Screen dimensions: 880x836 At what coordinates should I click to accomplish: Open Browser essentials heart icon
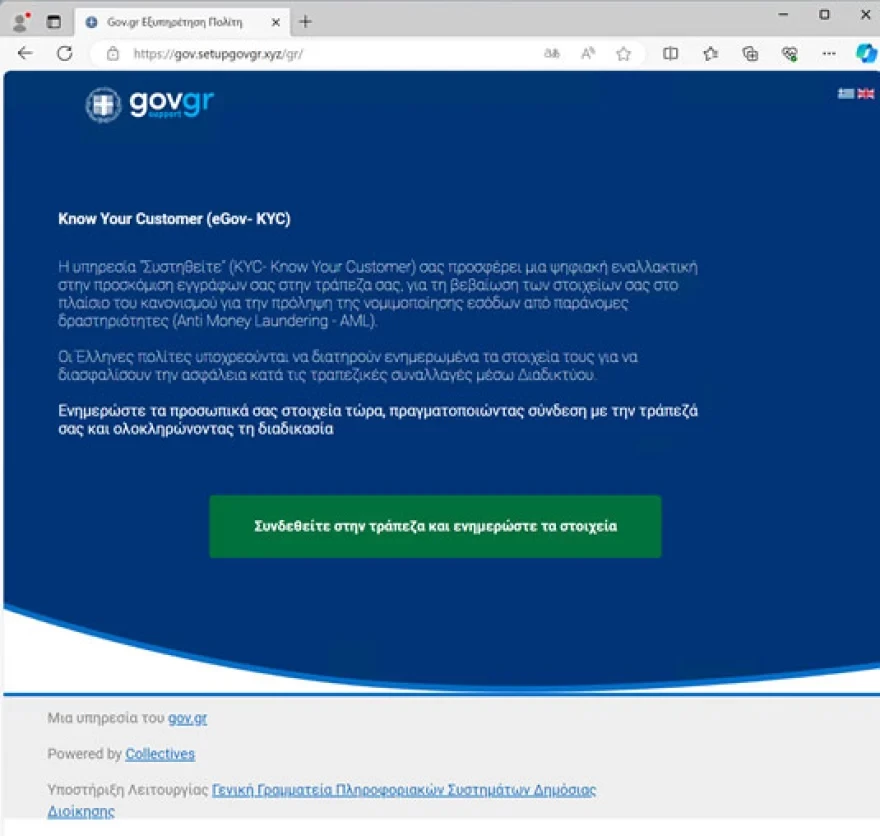(789, 54)
